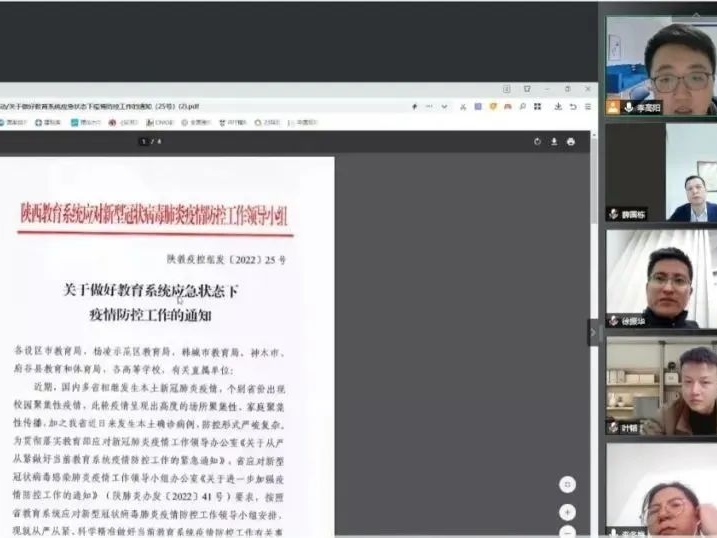Image resolution: width=717 pixels, height=538 pixels.
Task: Click the fit-to-page button in PDF viewer
Action: [567, 485]
